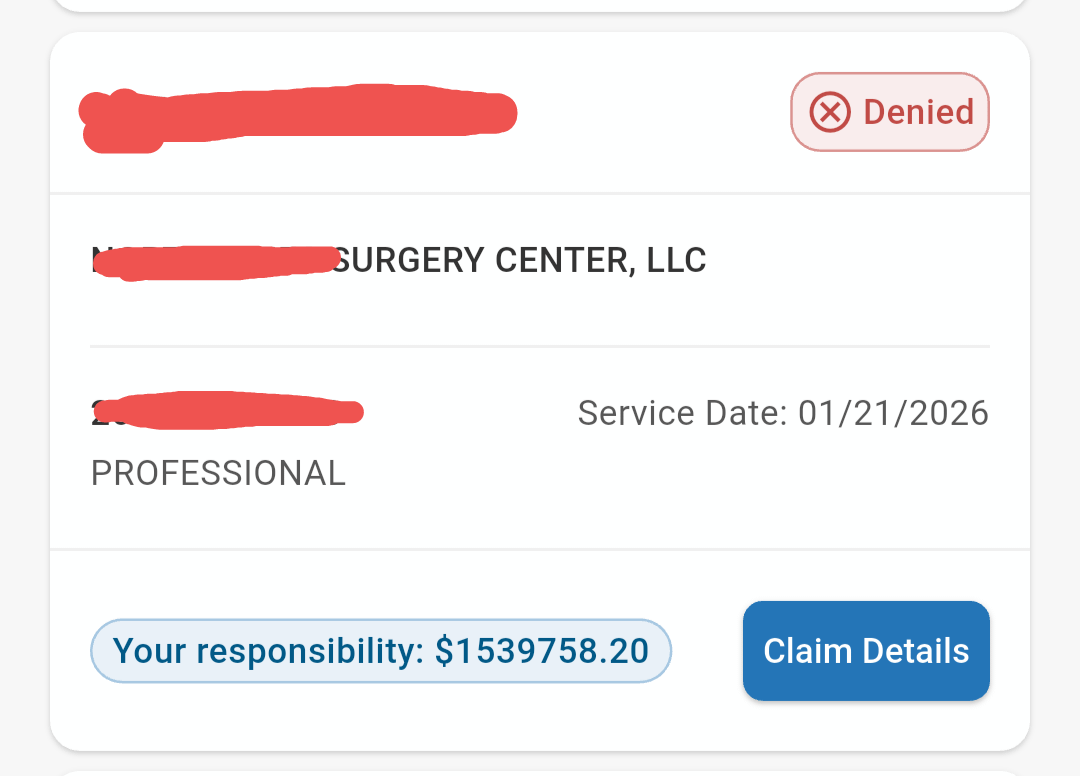Open Claim Details
Image resolution: width=1080 pixels, height=776 pixels.
click(866, 651)
